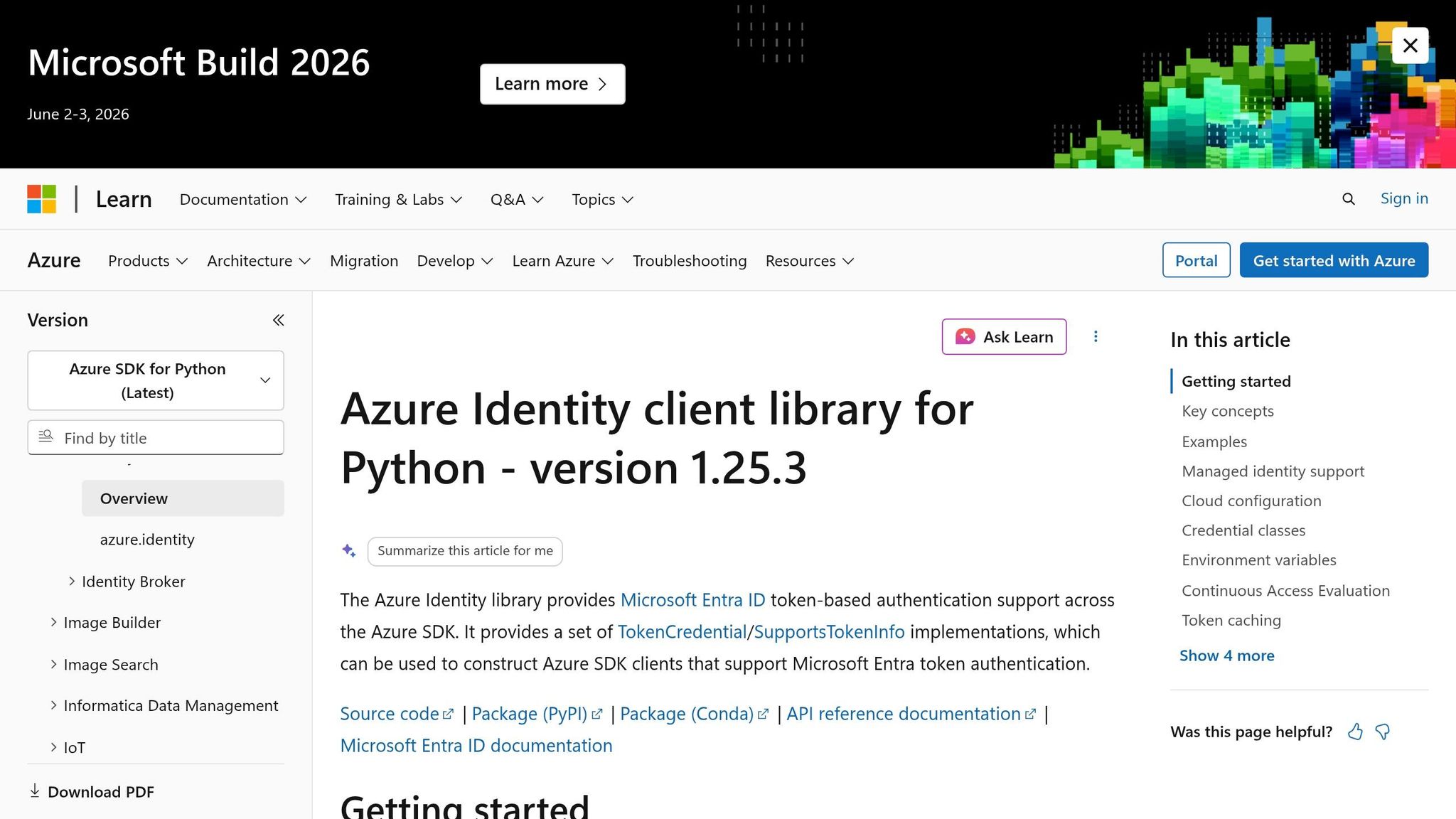Open the Microsoft Entra ID link
1456x819 pixels.
pos(692,600)
